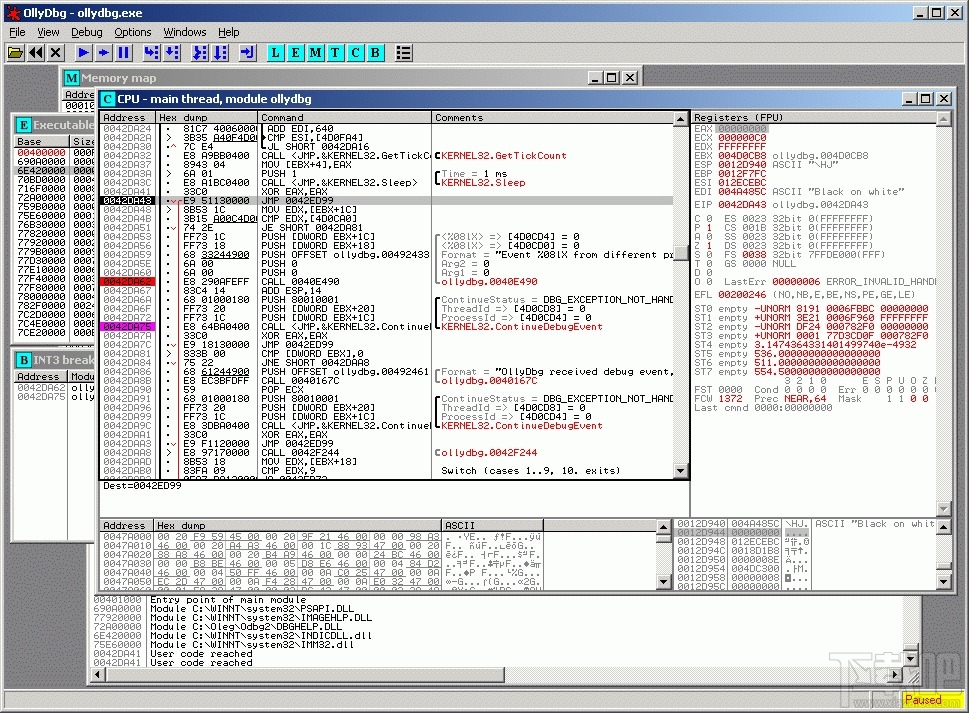
Task: Click the Open file toolbar icon
Action: coord(15,52)
